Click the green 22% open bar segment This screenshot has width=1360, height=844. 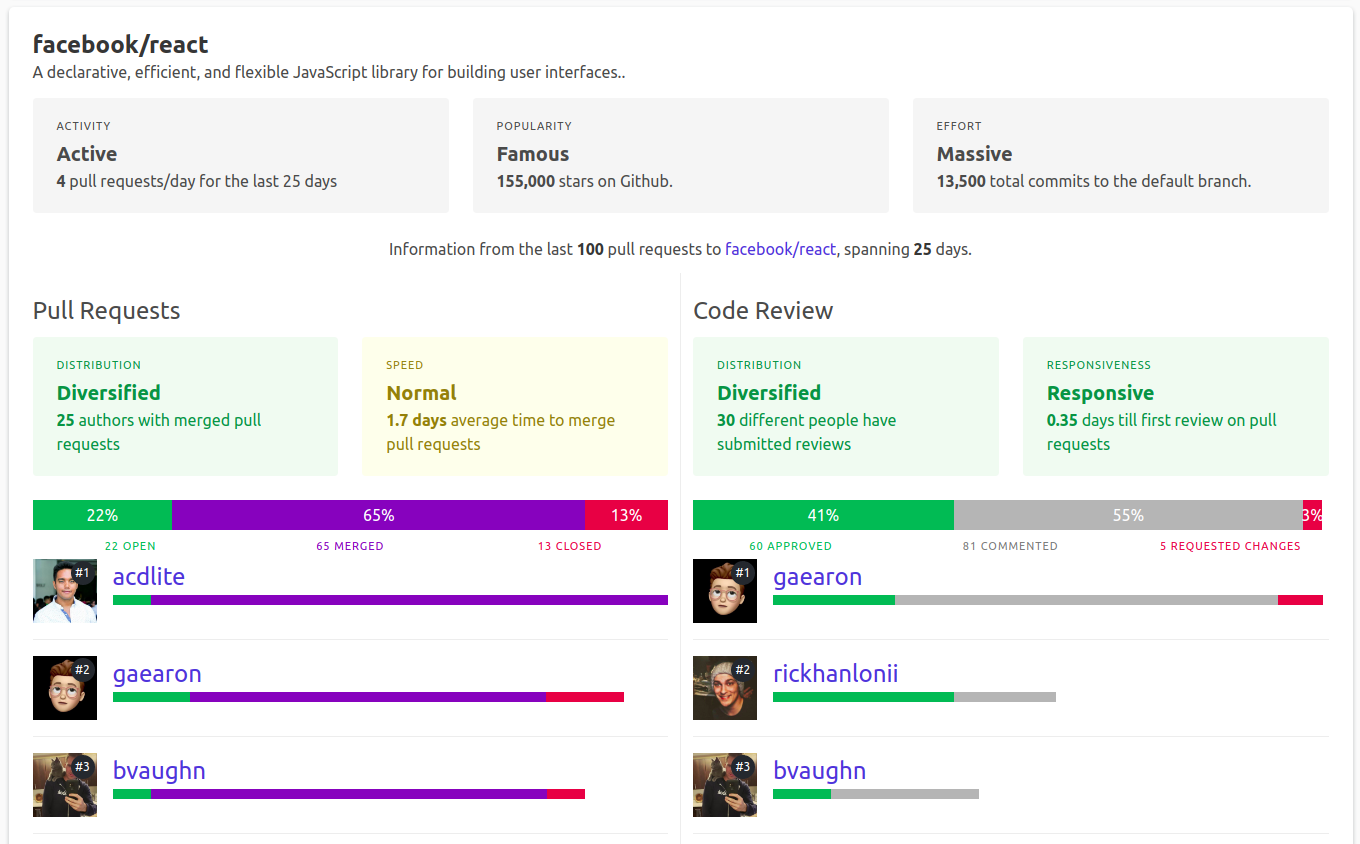[x=102, y=515]
